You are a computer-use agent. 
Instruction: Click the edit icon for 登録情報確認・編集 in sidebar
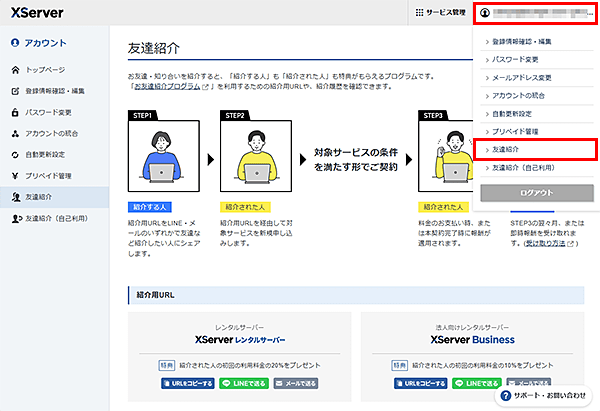pos(15,91)
